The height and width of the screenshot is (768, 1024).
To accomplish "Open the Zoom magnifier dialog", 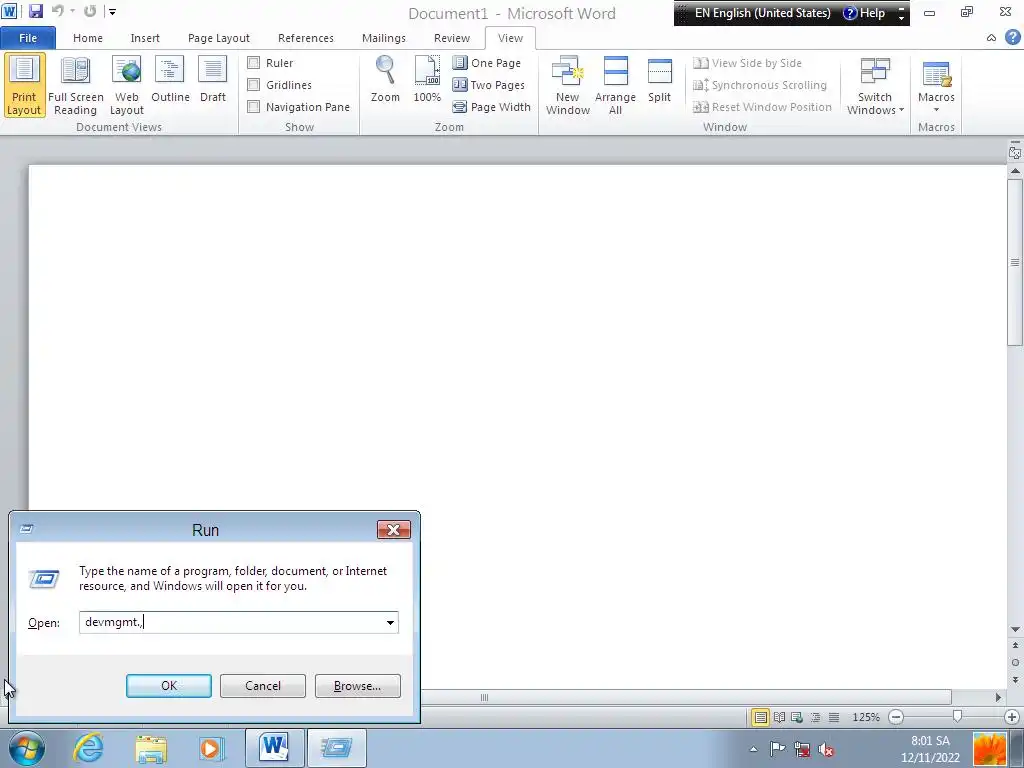I will tap(385, 80).
